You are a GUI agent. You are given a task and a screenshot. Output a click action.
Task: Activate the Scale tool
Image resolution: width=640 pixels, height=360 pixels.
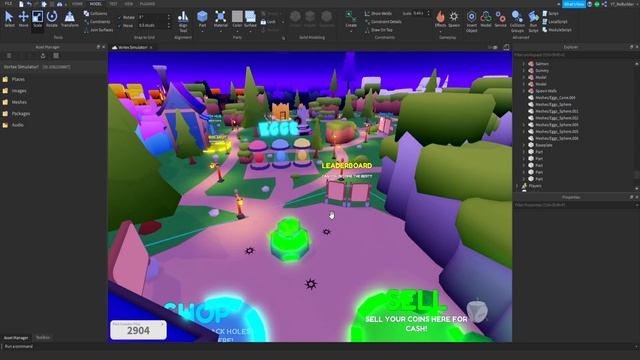click(x=38, y=19)
